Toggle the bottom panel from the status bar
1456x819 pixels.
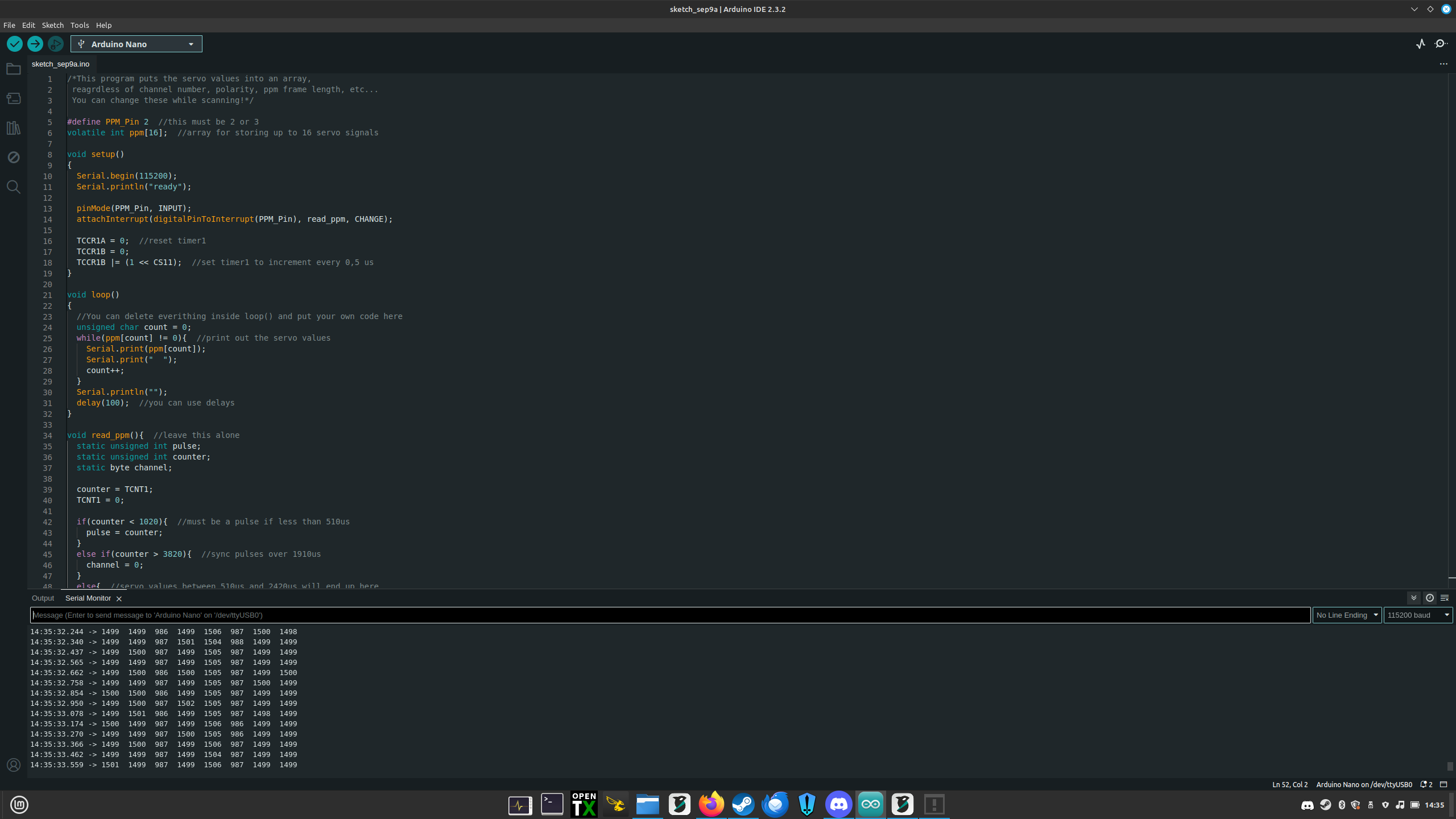click(x=1443, y=784)
